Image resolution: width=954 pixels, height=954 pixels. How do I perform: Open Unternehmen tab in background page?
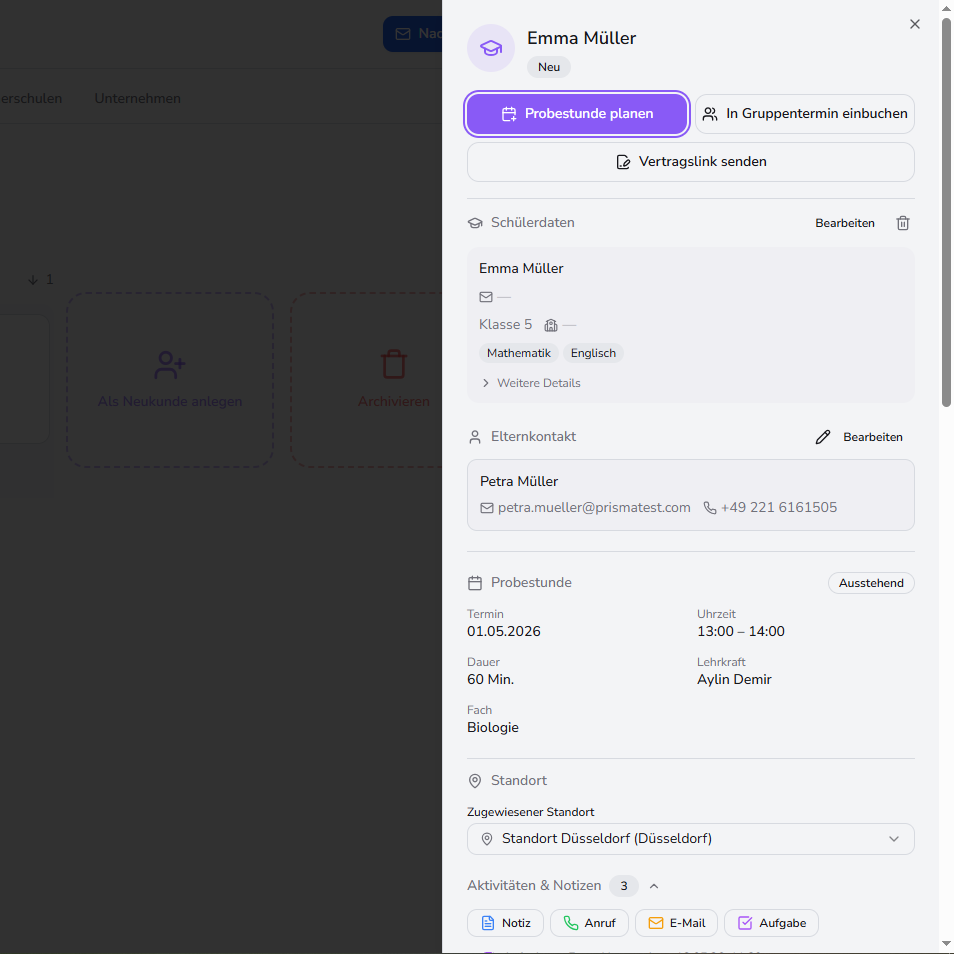pyautogui.click(x=138, y=99)
